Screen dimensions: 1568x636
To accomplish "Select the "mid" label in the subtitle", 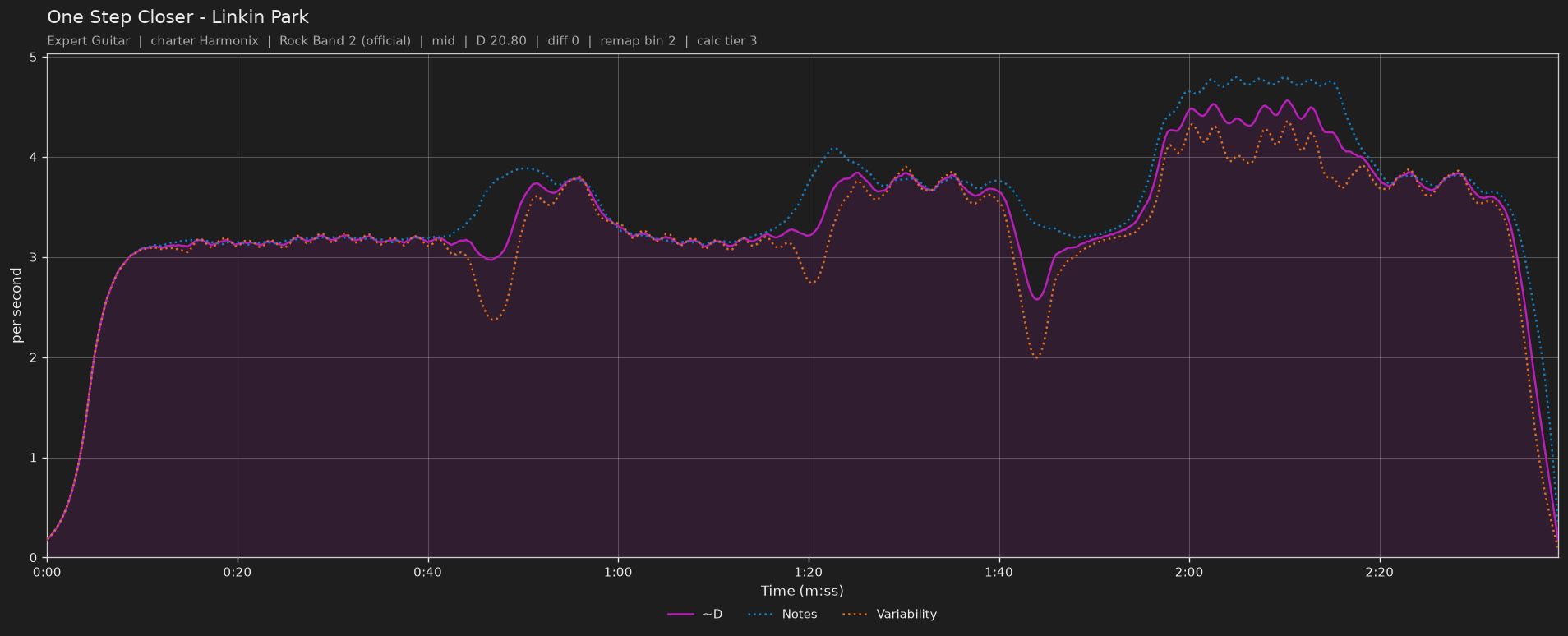I will click(443, 40).
